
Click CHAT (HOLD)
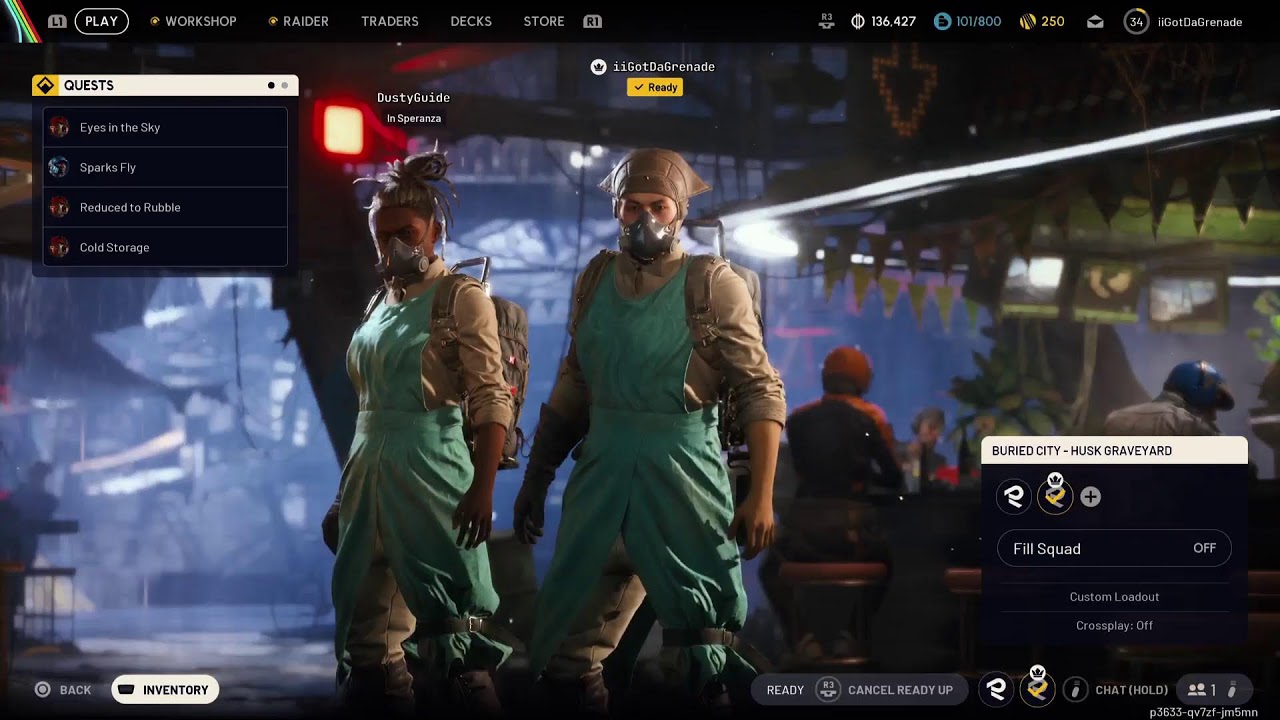click(1131, 690)
